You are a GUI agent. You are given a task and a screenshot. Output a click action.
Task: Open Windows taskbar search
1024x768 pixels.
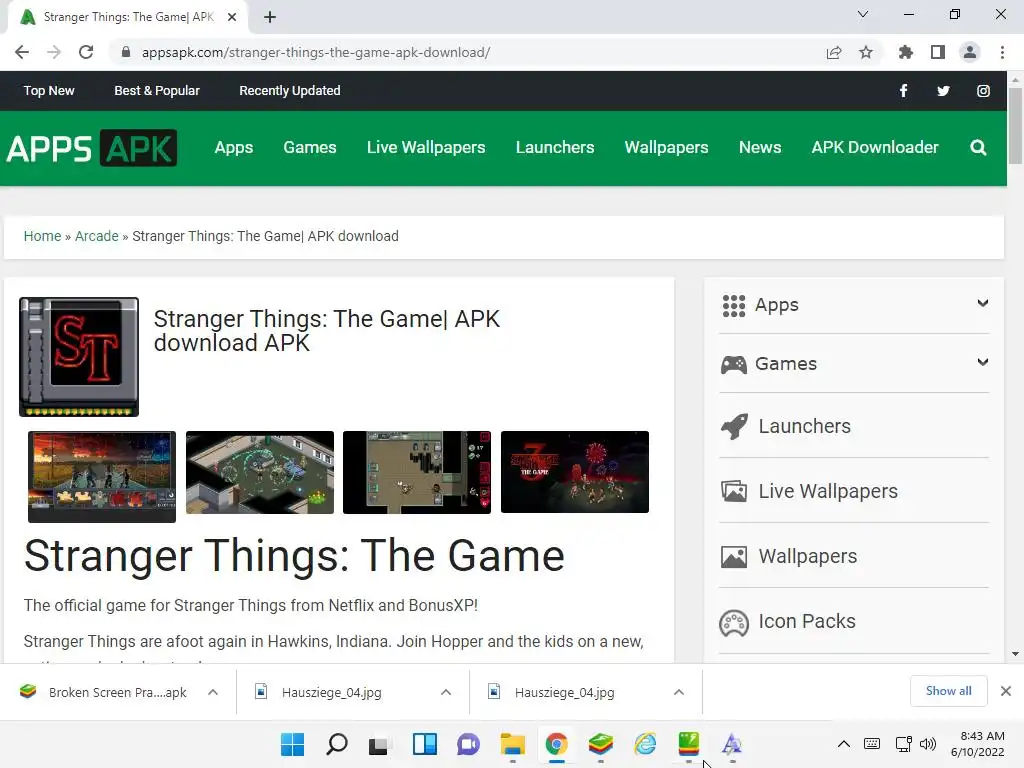click(x=336, y=744)
